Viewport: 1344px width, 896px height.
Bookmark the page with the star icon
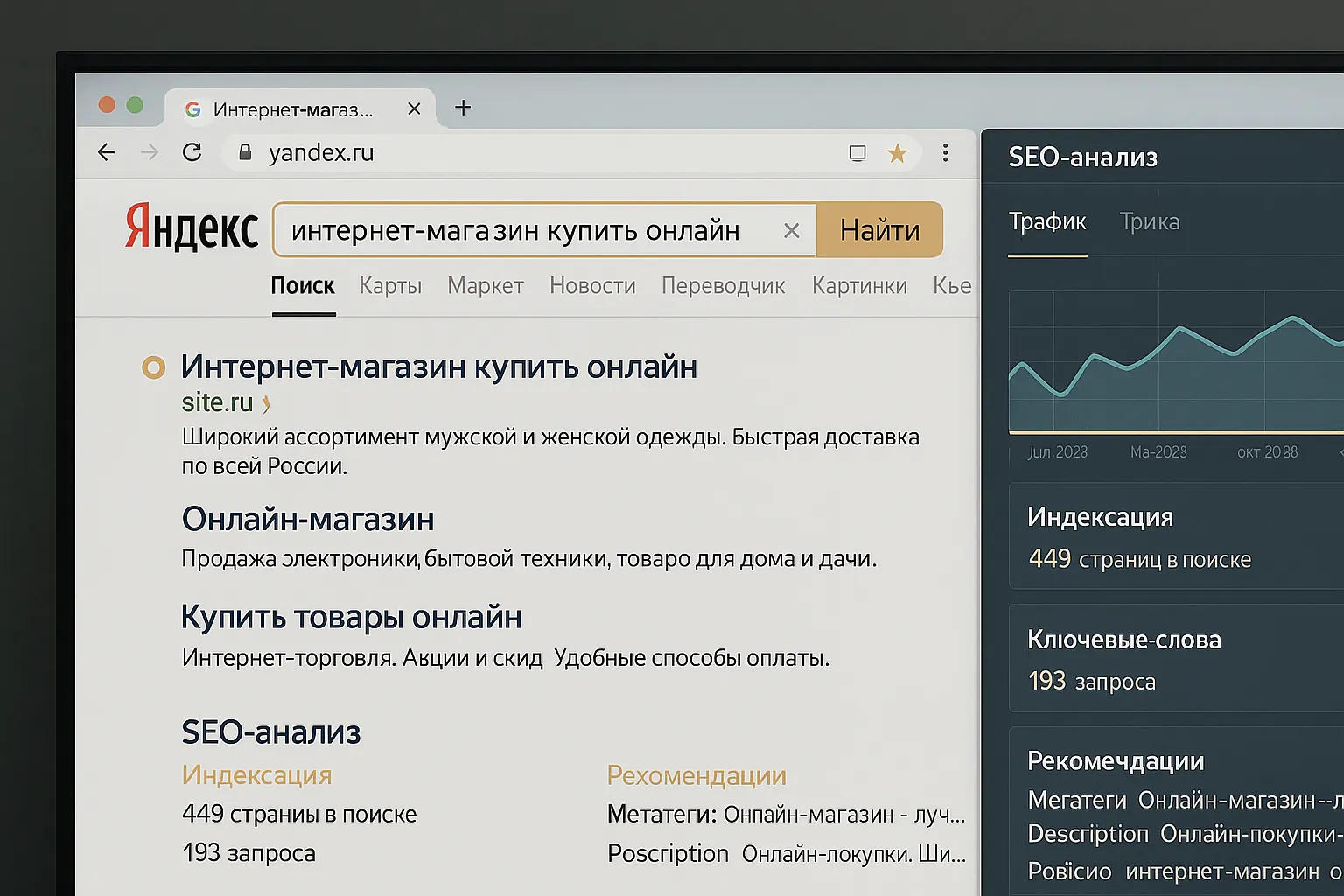point(897,153)
